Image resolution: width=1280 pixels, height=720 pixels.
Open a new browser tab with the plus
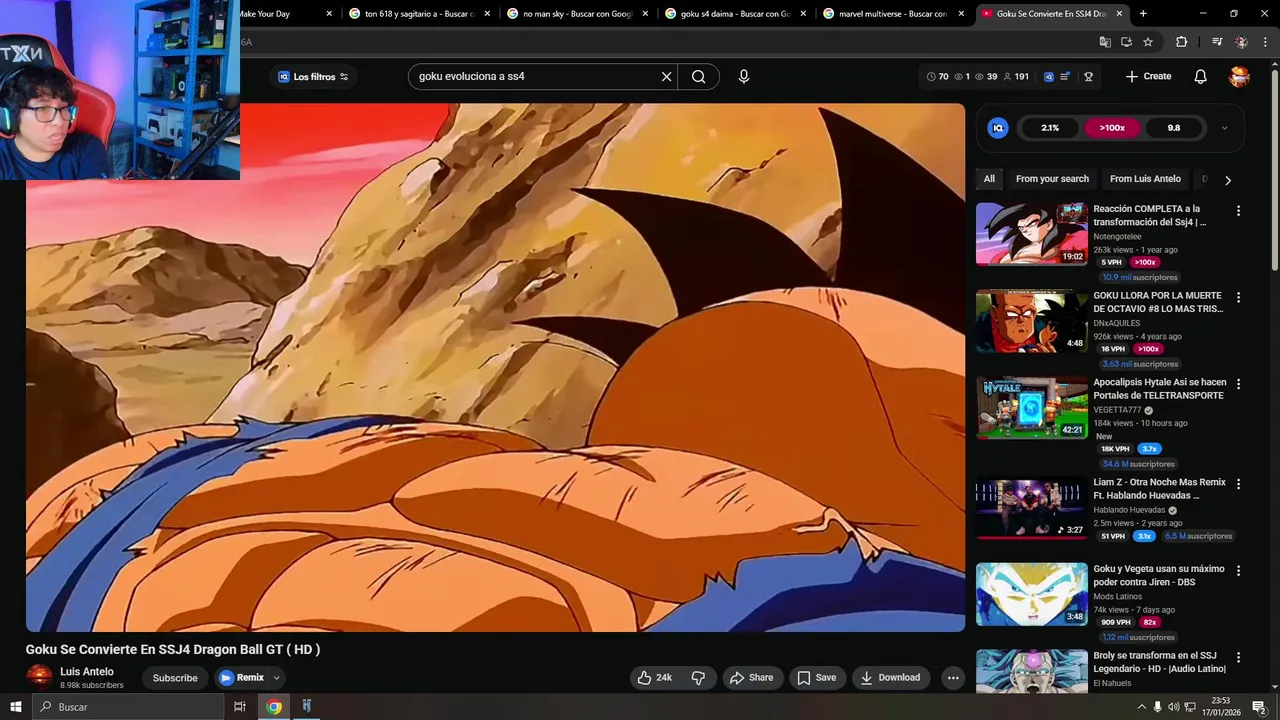1143,14
